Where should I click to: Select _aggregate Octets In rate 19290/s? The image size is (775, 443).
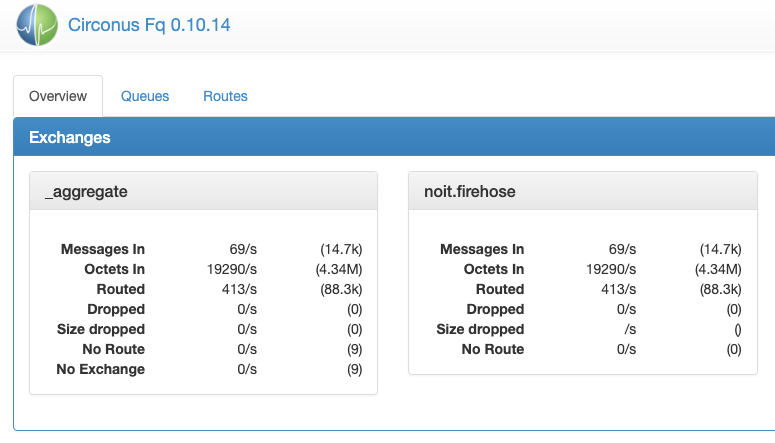pyautogui.click(x=232, y=269)
